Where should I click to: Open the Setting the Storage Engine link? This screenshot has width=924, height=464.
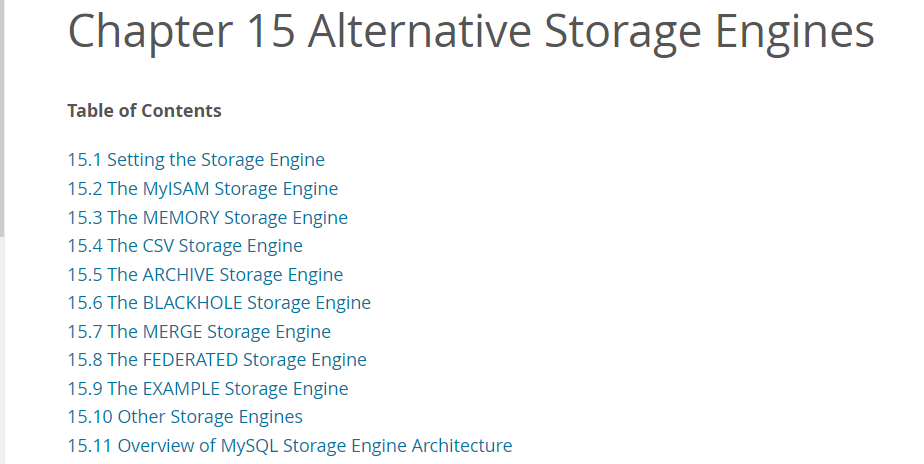[196, 160]
